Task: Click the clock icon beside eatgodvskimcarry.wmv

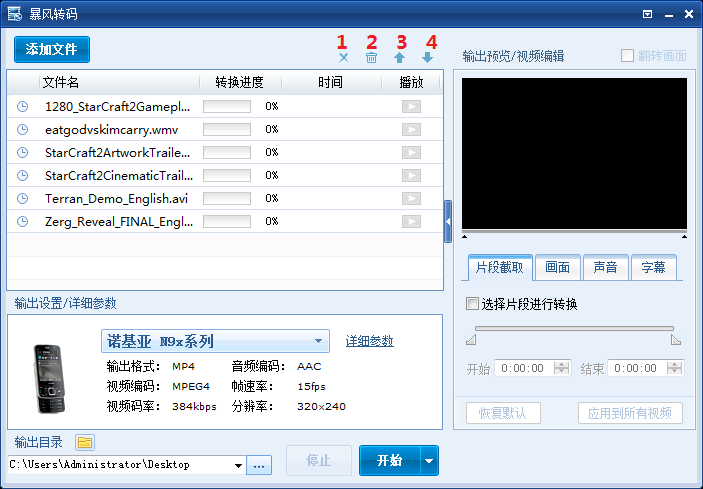Action: pyautogui.click(x=22, y=130)
